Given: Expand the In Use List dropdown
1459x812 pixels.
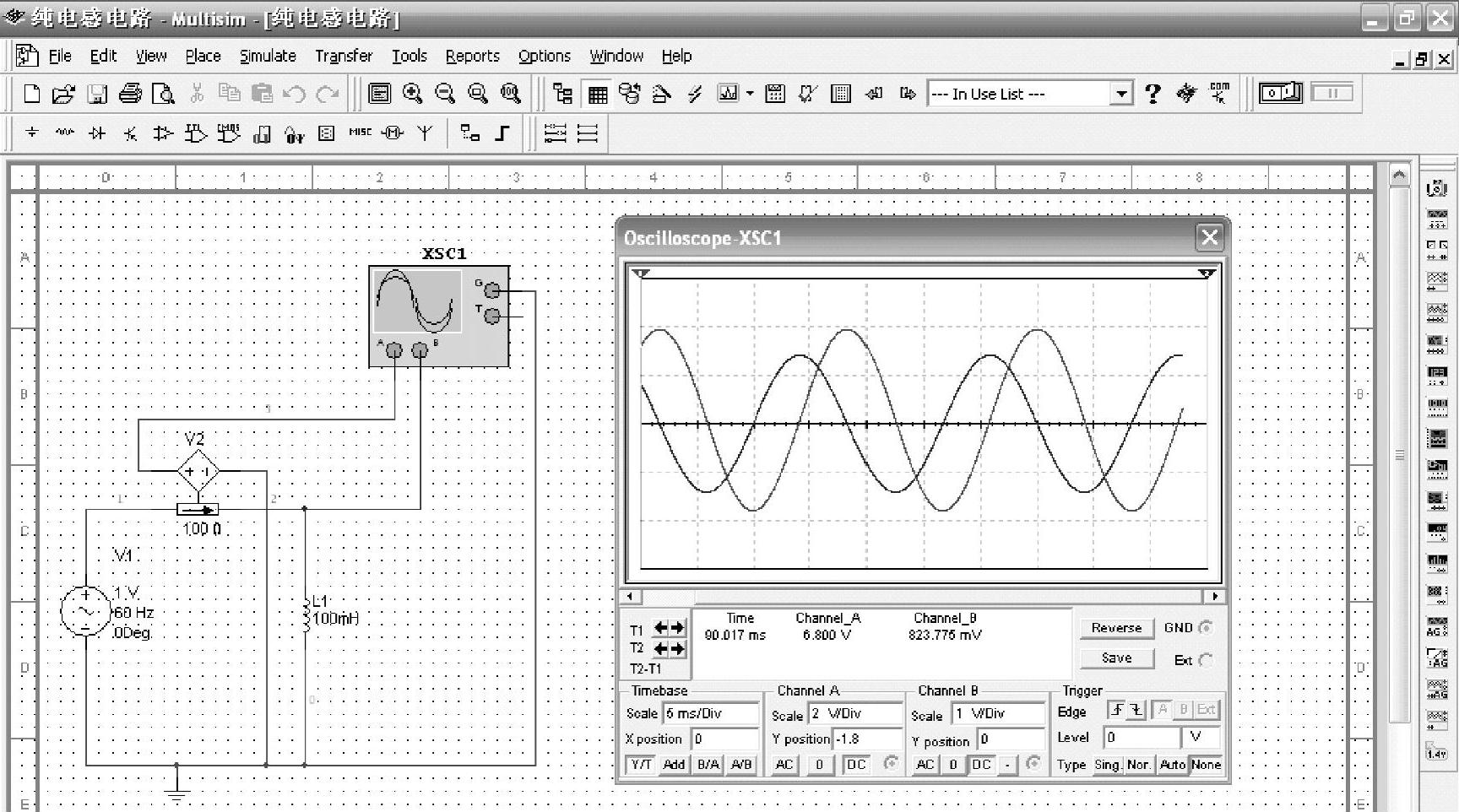Looking at the screenshot, I should pos(1121,94).
